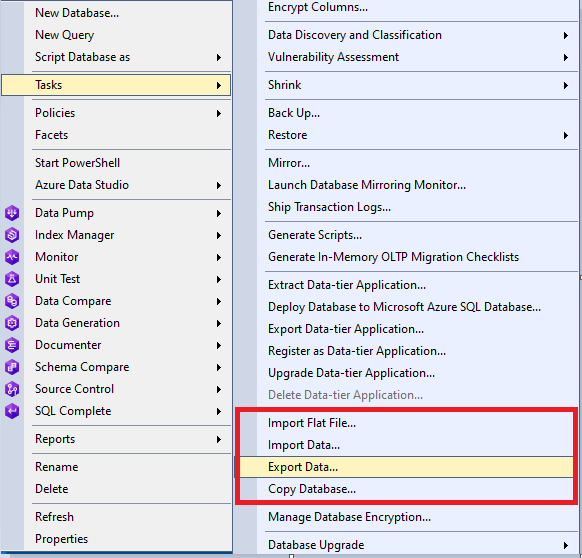Open the Unit Test entry

click(x=58, y=279)
